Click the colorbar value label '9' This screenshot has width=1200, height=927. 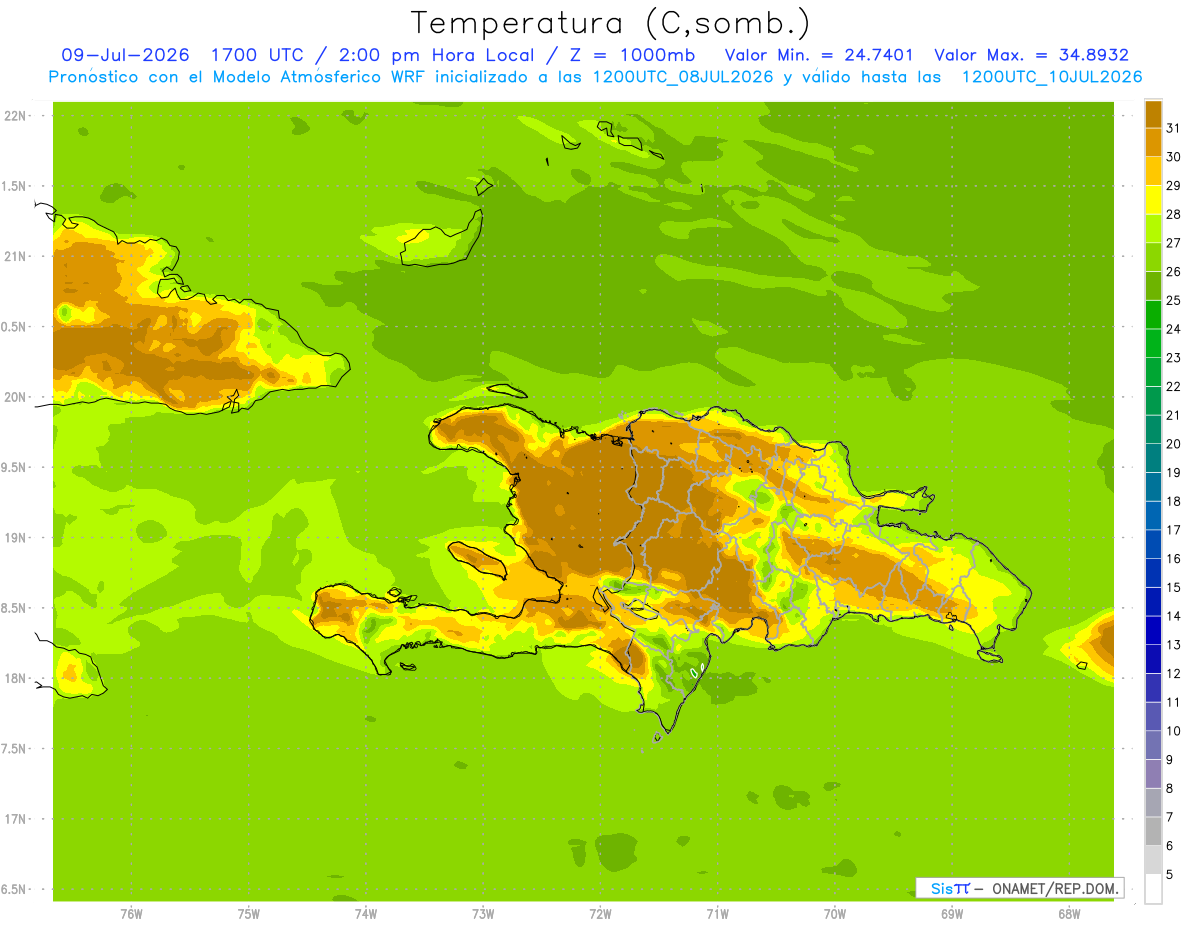[1170, 760]
